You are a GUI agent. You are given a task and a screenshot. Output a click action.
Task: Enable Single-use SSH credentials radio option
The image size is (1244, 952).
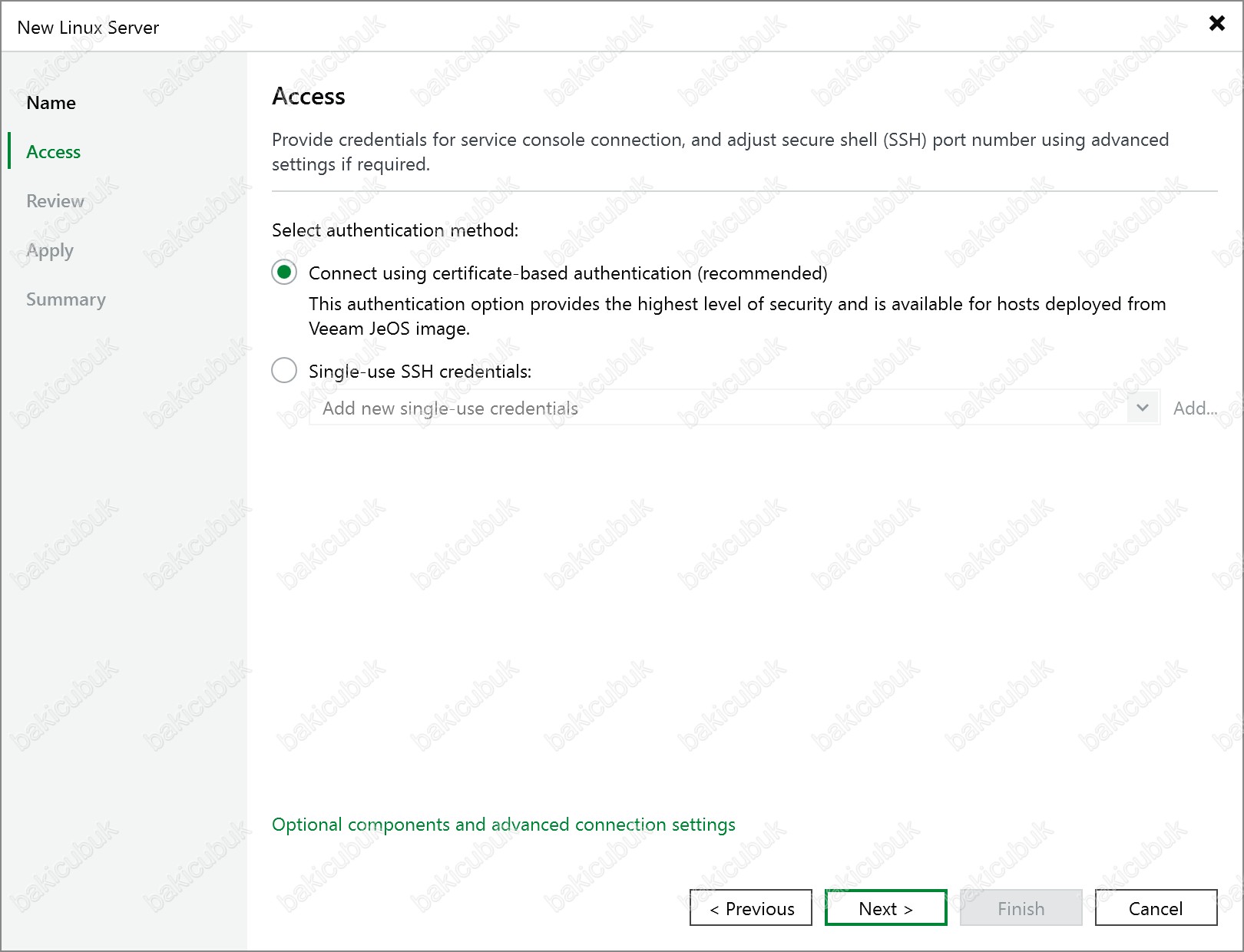(284, 371)
